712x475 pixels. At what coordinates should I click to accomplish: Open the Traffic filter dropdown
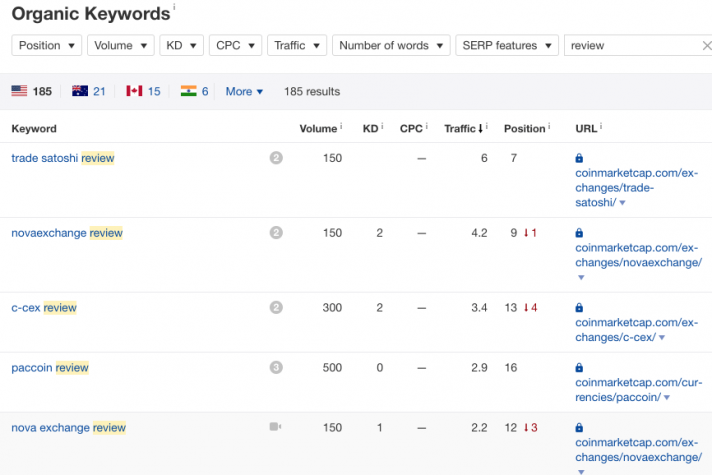(297, 45)
